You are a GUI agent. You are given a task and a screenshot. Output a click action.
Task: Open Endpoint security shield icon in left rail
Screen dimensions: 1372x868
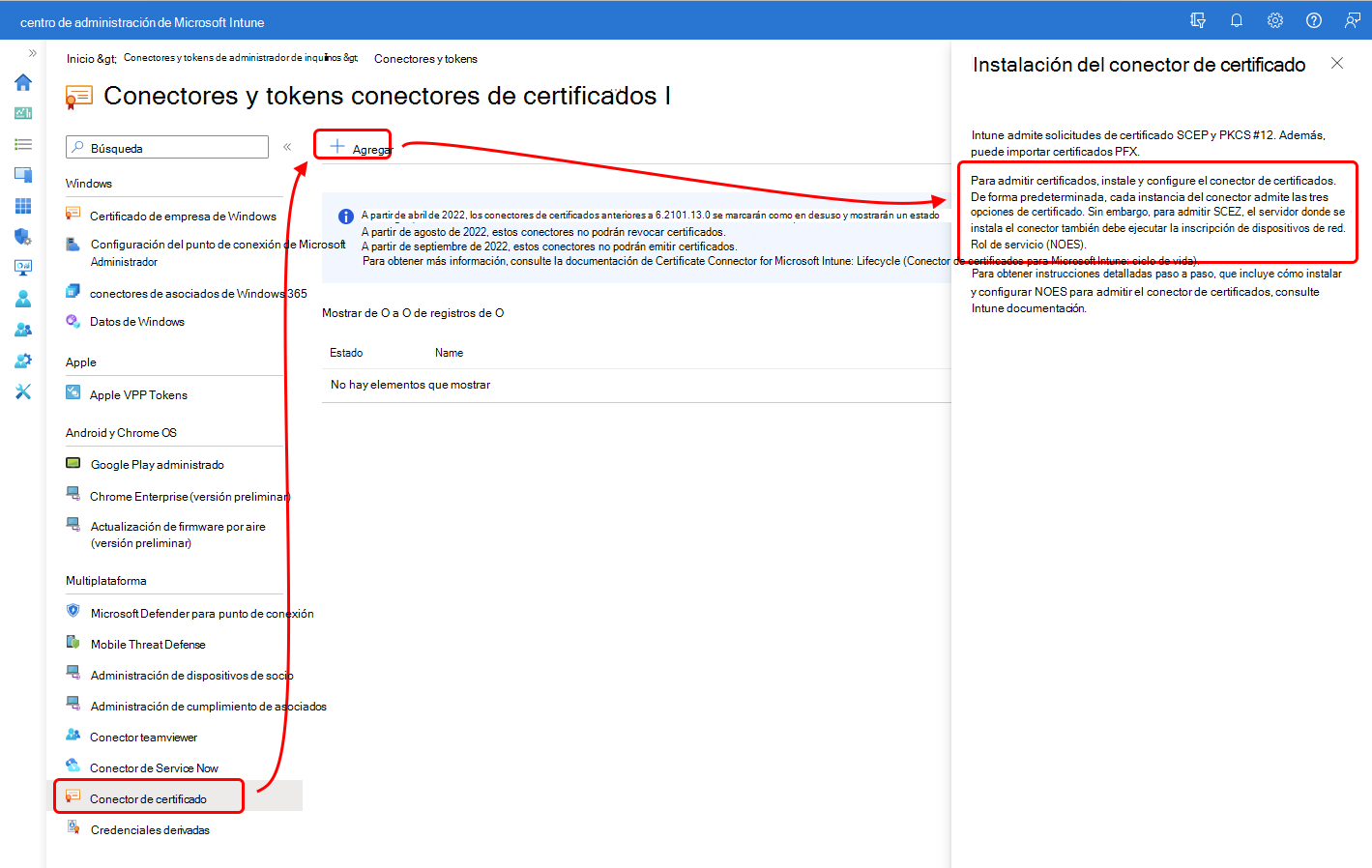pos(23,237)
